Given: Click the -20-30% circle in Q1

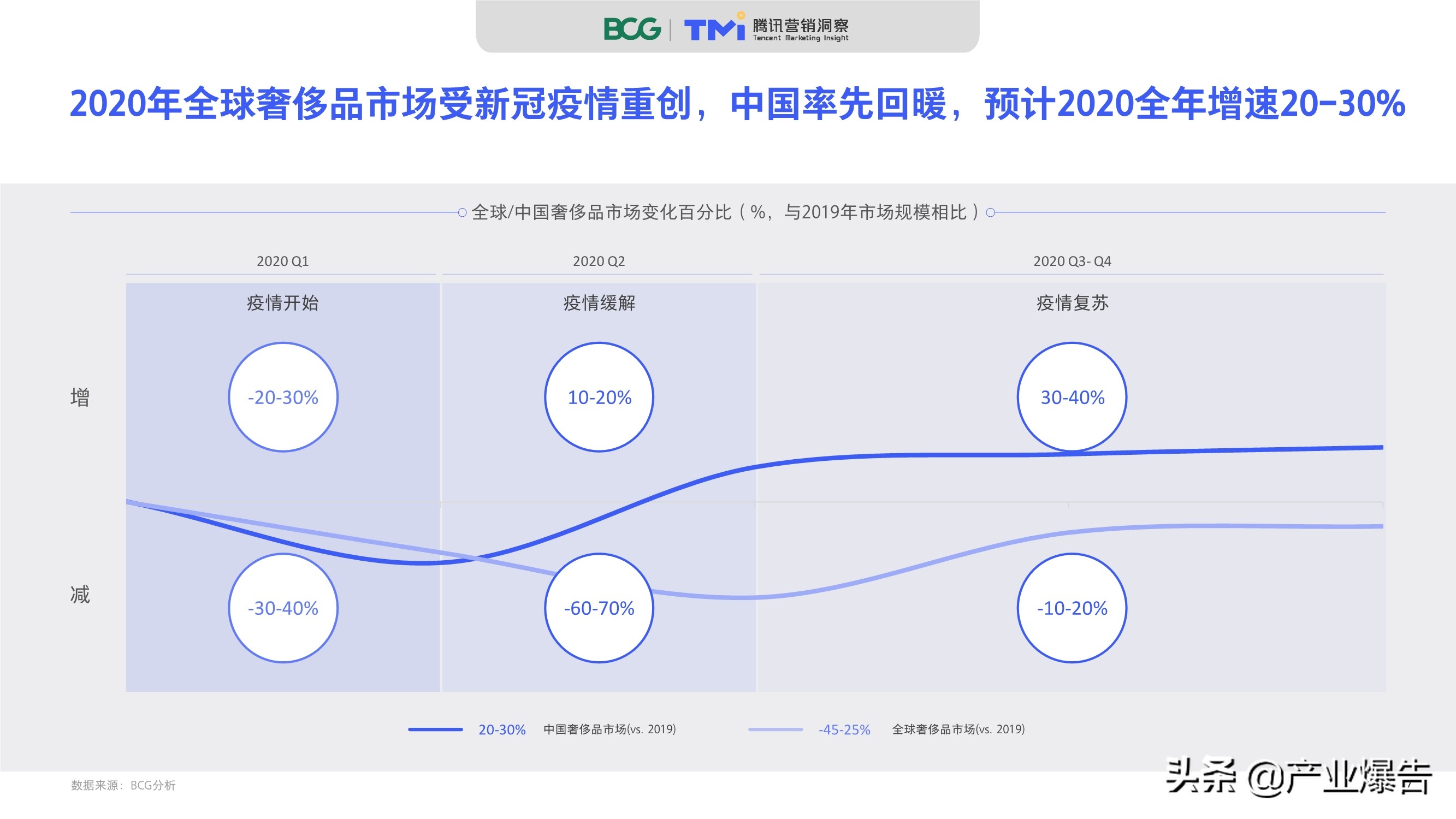Looking at the screenshot, I should coord(283,397).
